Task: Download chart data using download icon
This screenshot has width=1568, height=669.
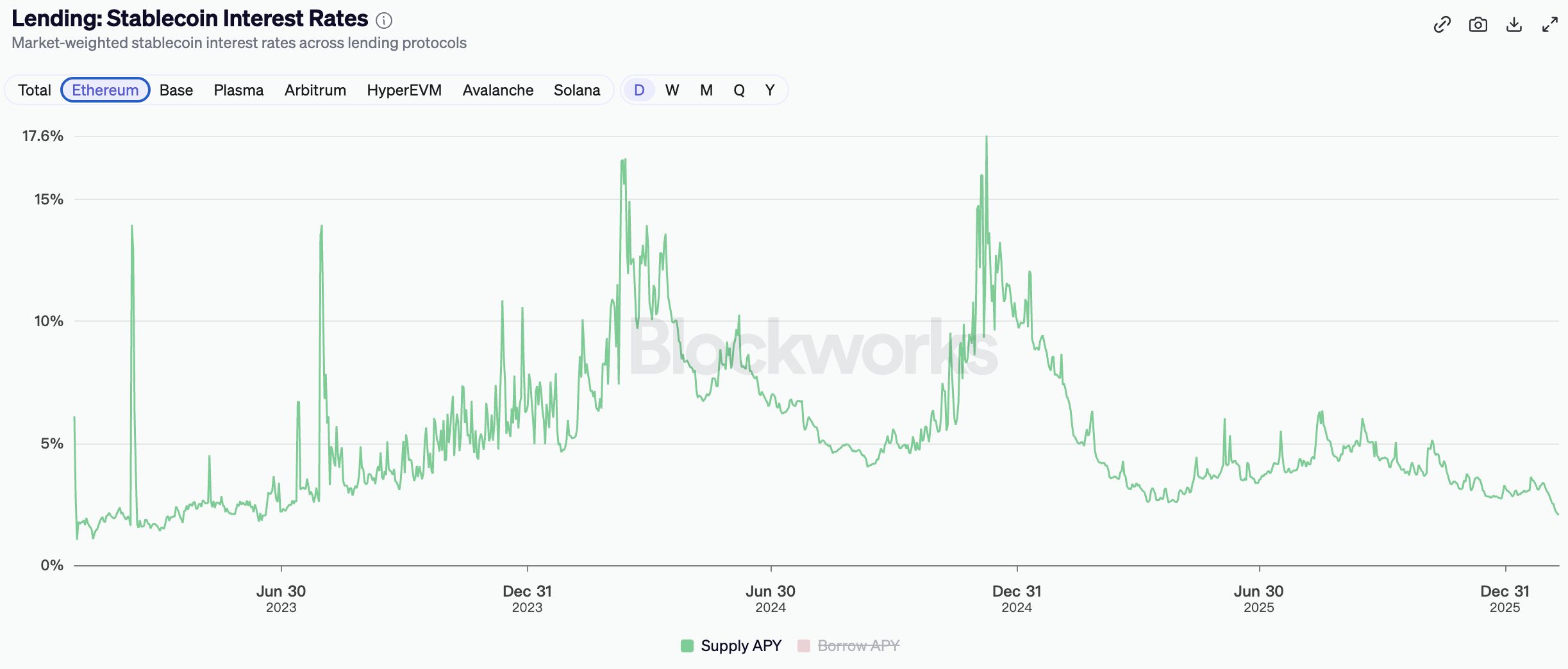Action: coord(1514,25)
